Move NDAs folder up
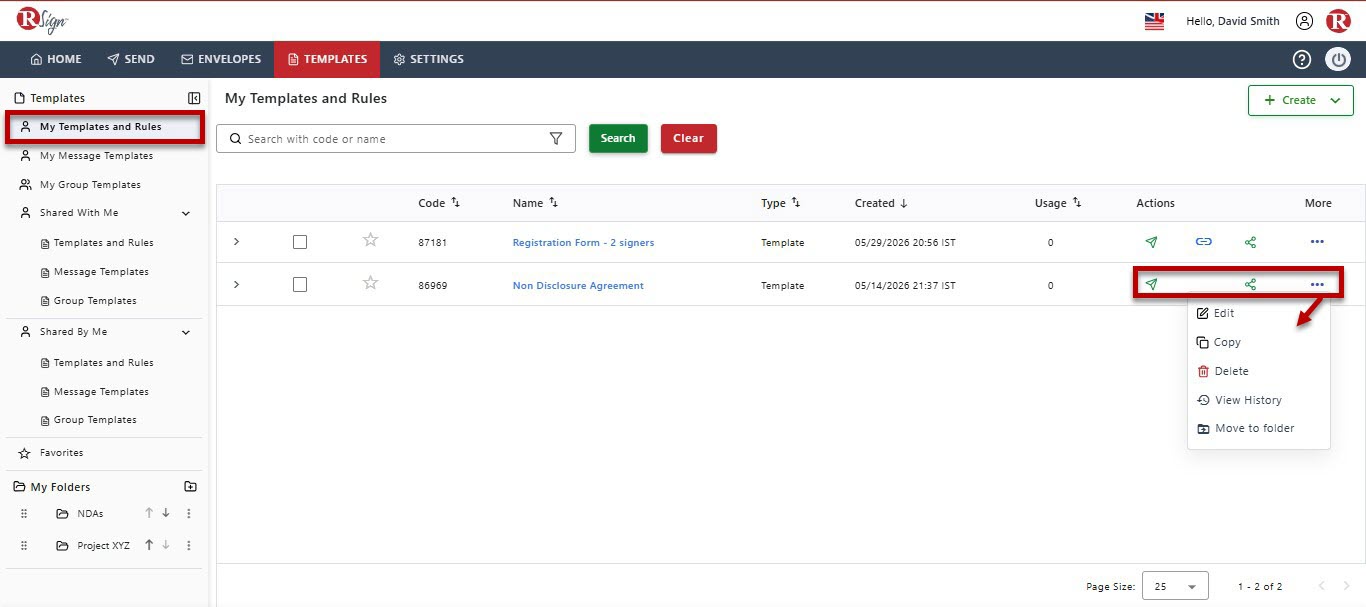 click(149, 513)
